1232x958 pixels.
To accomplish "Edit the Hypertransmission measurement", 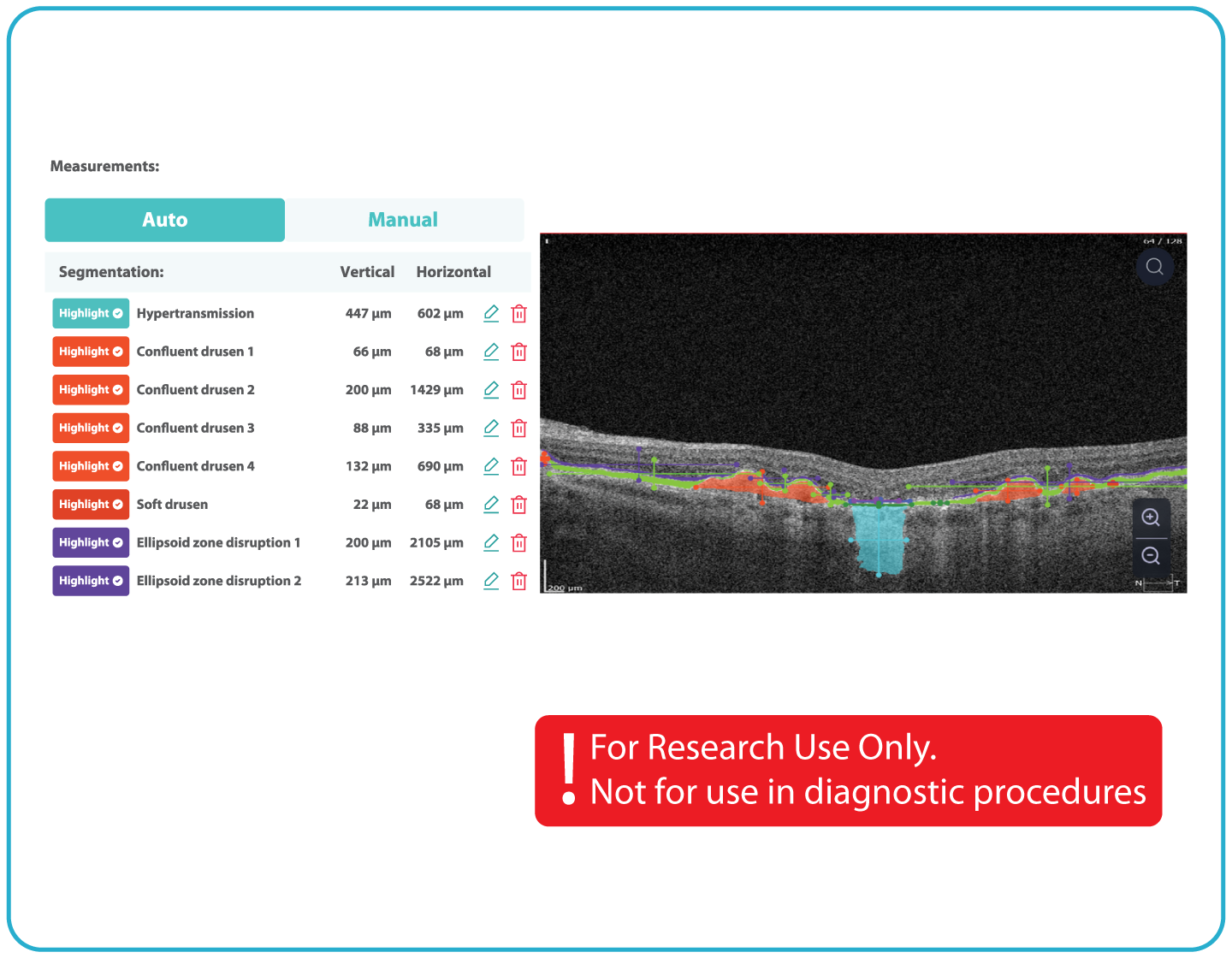I will [x=491, y=313].
